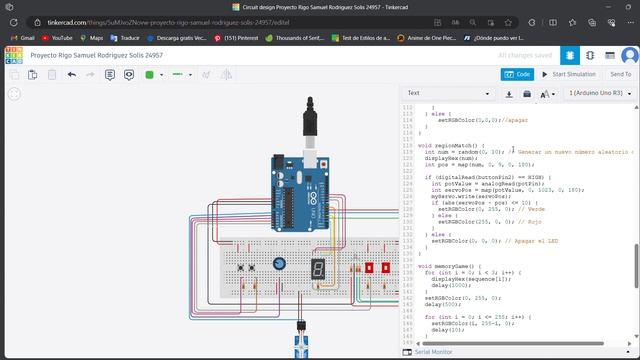
Task: Favorite this page with the star icon
Action: [508, 23]
